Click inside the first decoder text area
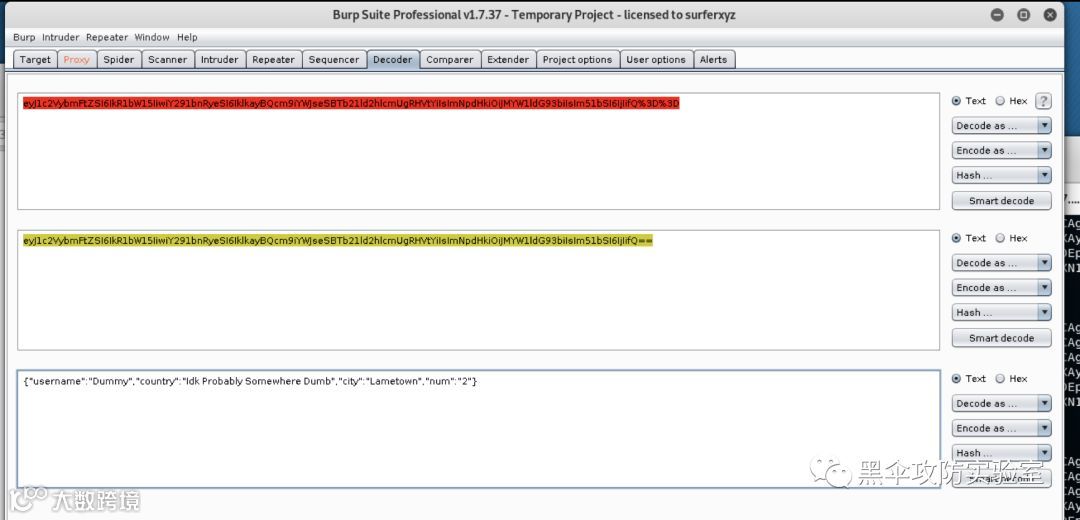 click(x=478, y=151)
